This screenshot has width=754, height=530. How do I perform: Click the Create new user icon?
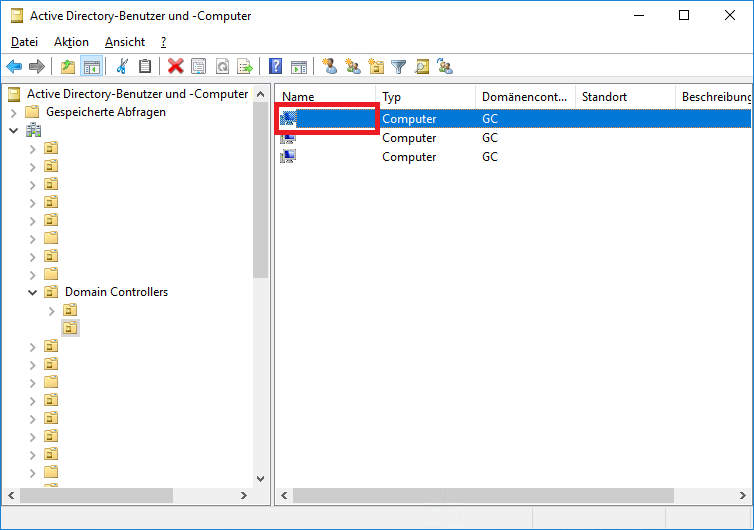tap(329, 66)
